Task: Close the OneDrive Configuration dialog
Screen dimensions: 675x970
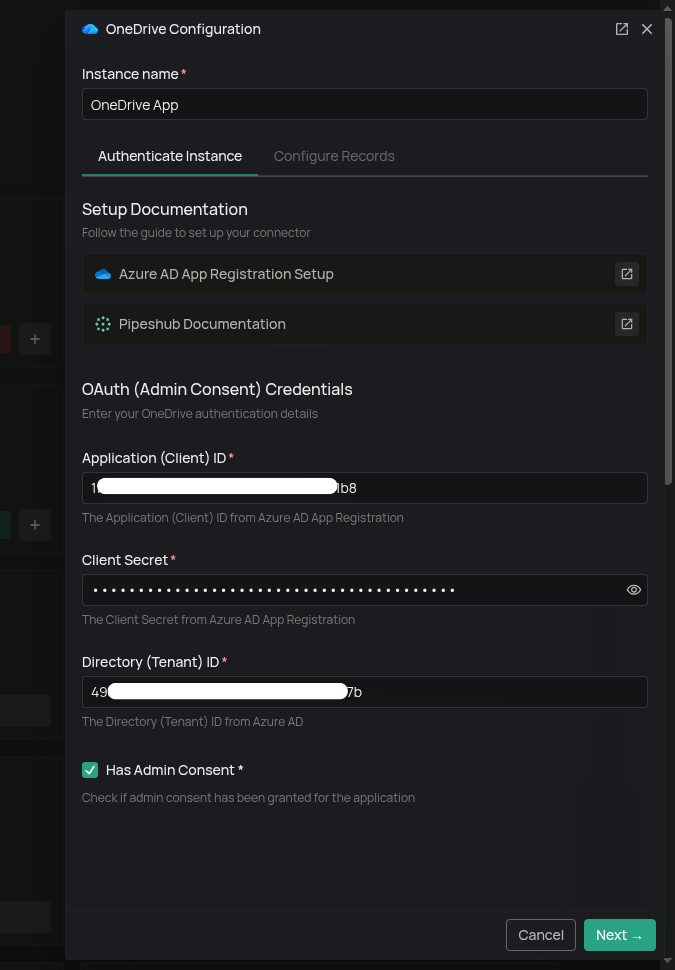Action: 647,29
